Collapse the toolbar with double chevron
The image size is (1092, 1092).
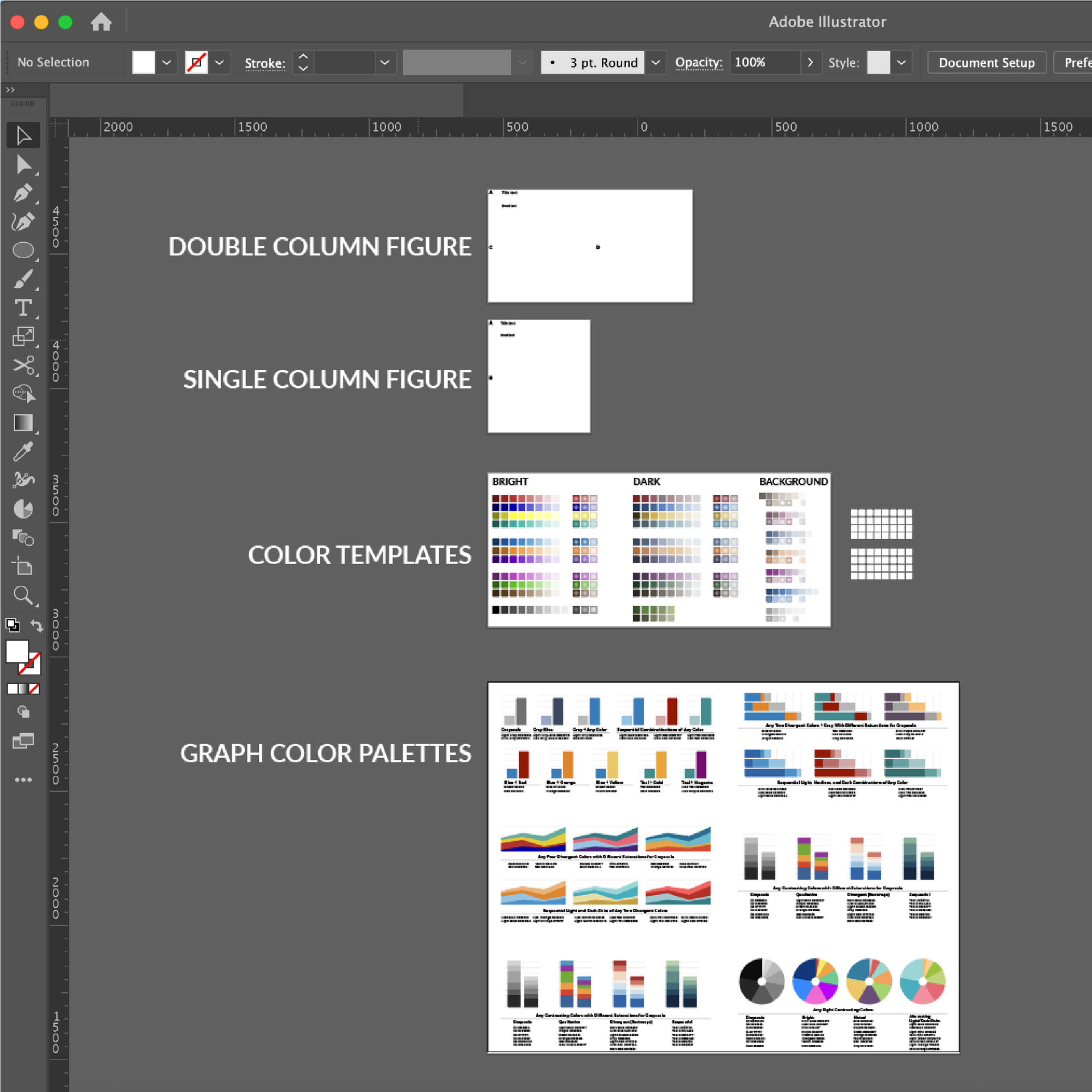(10, 89)
